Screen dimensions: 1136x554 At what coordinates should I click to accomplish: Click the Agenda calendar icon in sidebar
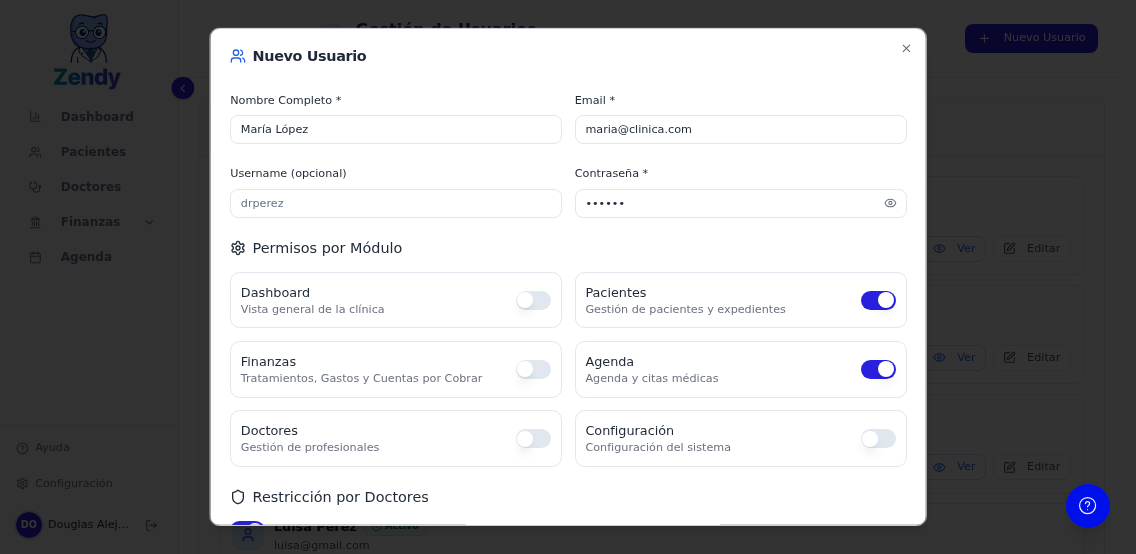click(x=36, y=257)
